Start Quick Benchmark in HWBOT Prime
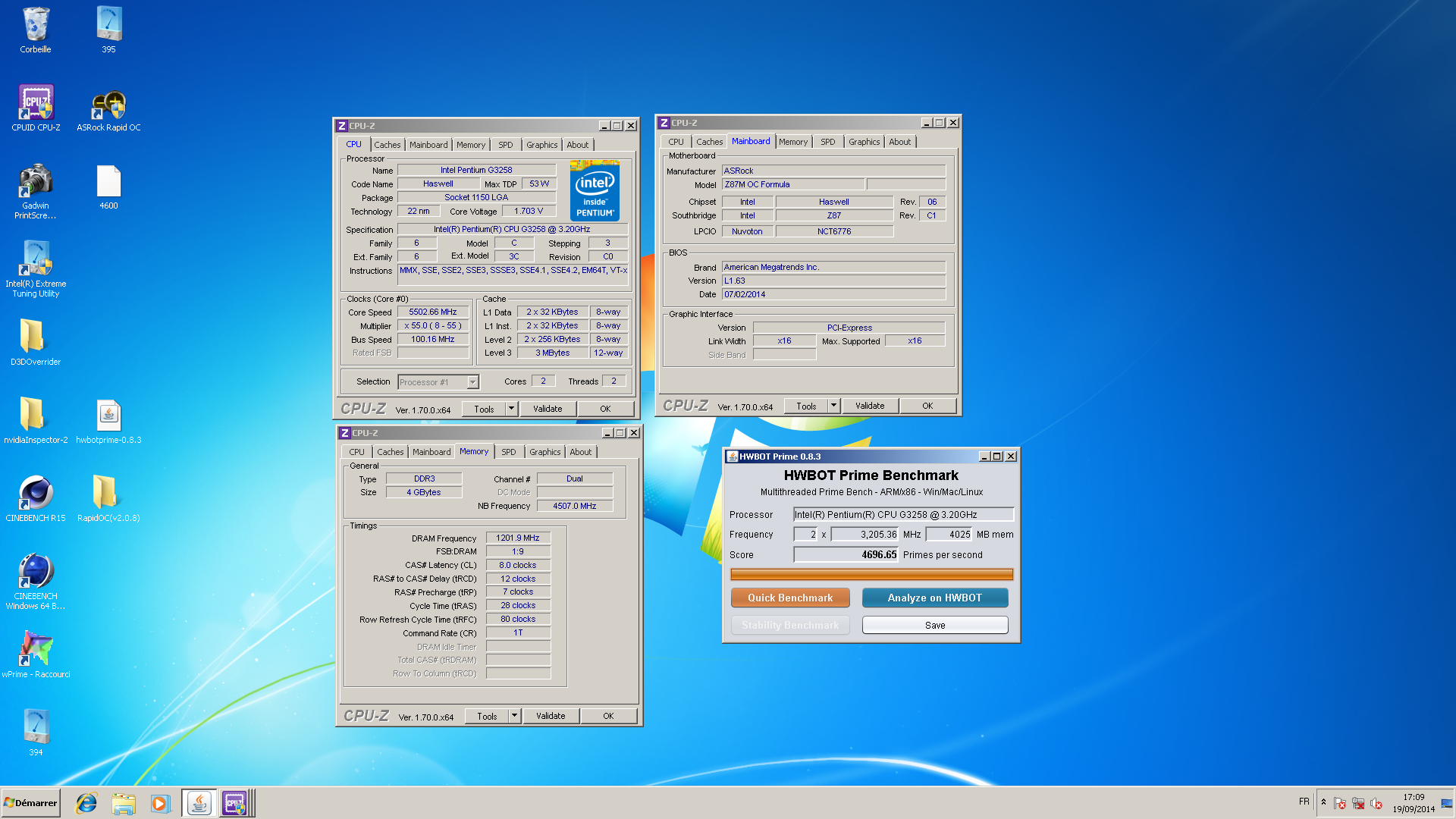This screenshot has height=819, width=1456. pos(790,598)
